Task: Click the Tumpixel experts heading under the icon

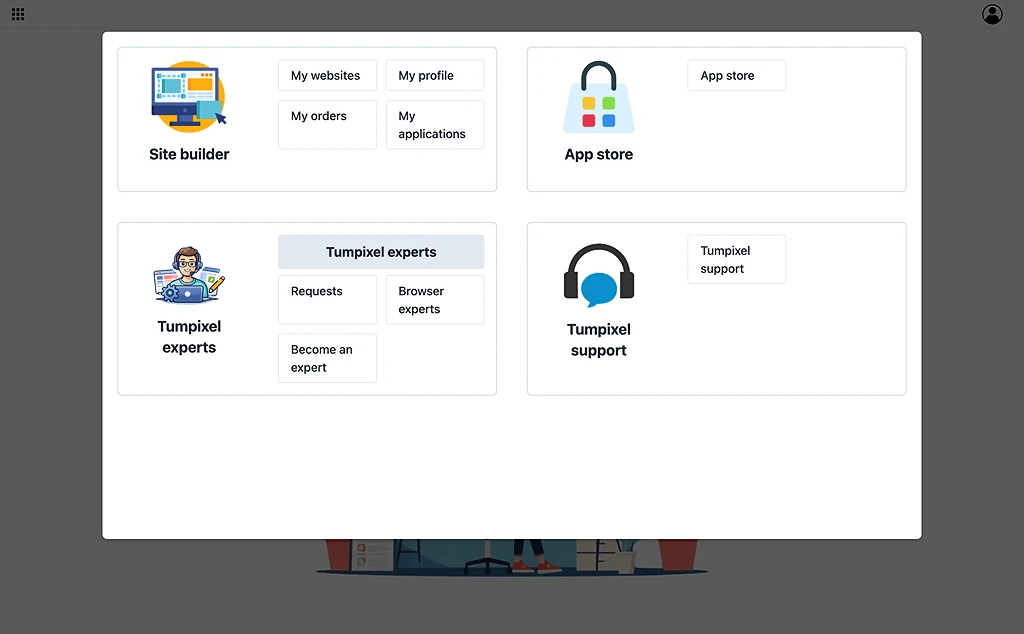Action: tap(189, 337)
